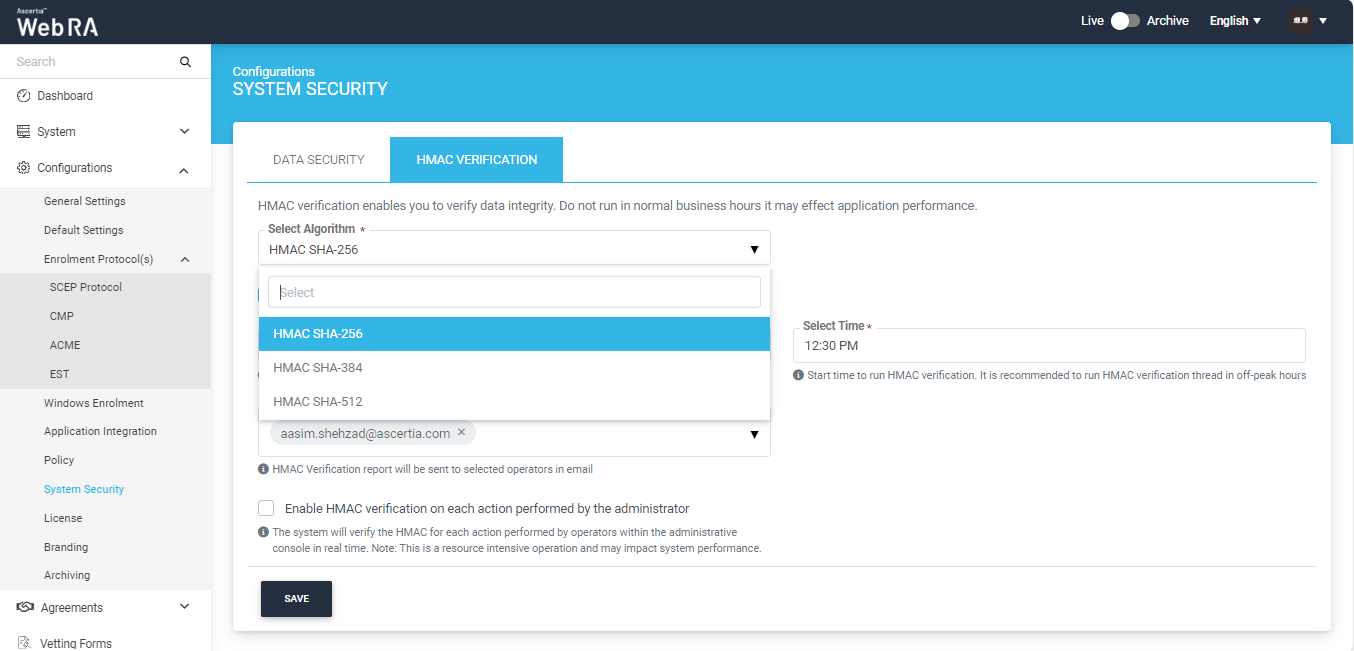Choose HMAC SHA-512 option

[318, 402]
